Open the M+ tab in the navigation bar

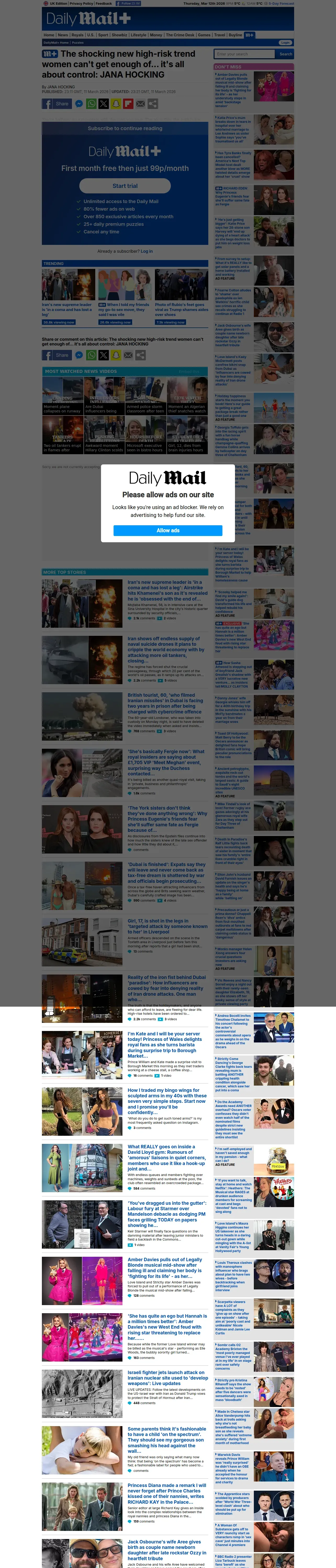249,35
